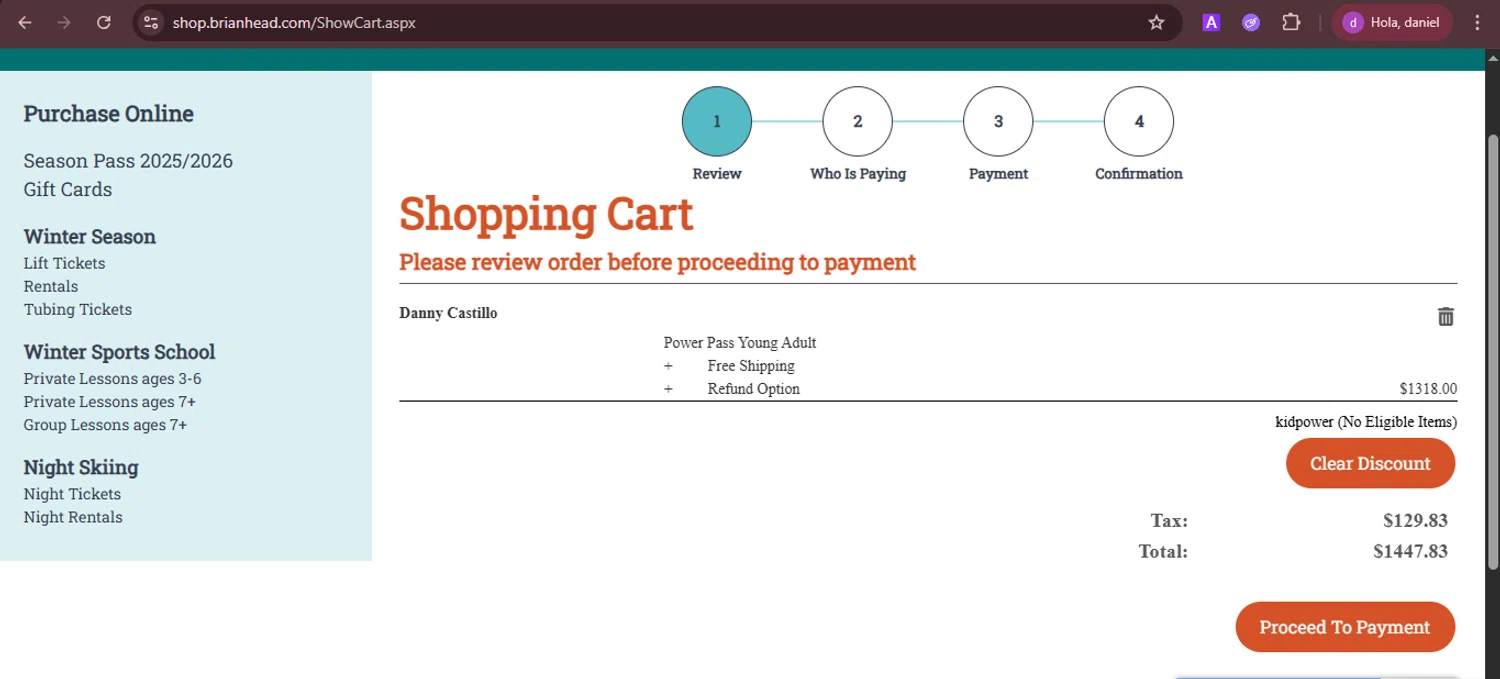Click the 'Danny Castillo' name
The image size is (1500, 679).
click(x=448, y=313)
